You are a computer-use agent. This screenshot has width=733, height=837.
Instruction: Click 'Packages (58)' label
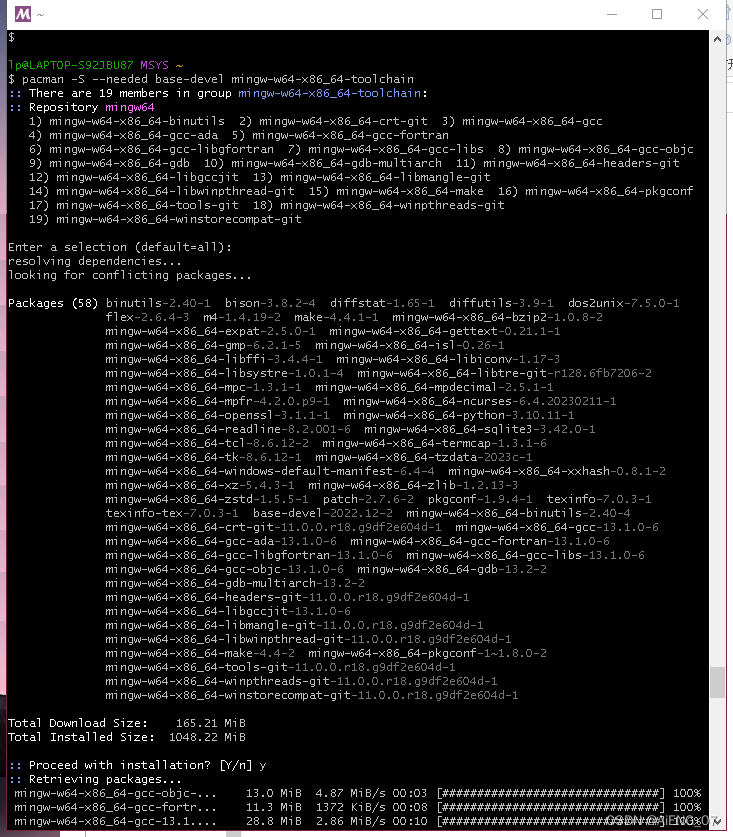click(x=53, y=303)
